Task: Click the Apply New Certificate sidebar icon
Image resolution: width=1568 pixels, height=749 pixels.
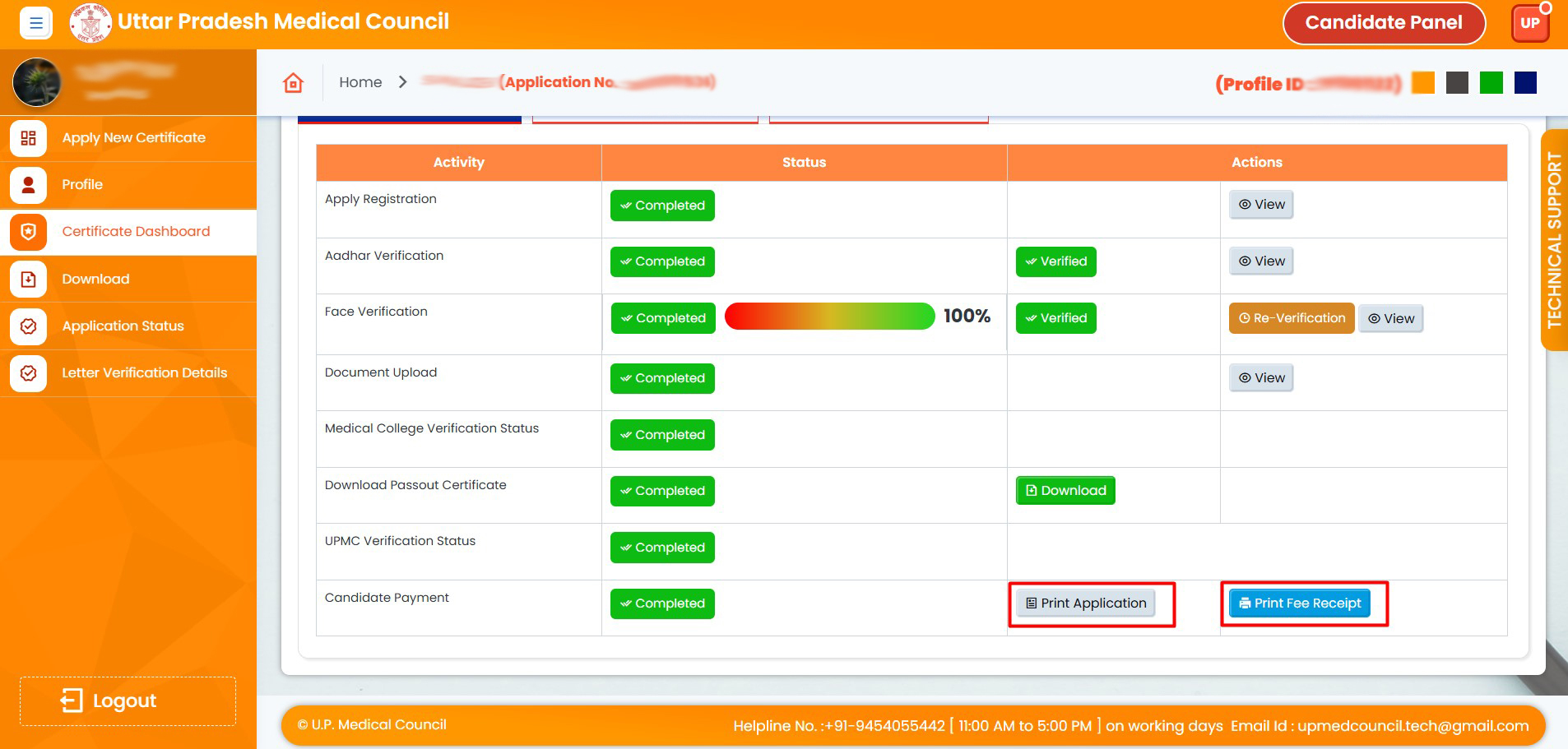Action: click(28, 138)
